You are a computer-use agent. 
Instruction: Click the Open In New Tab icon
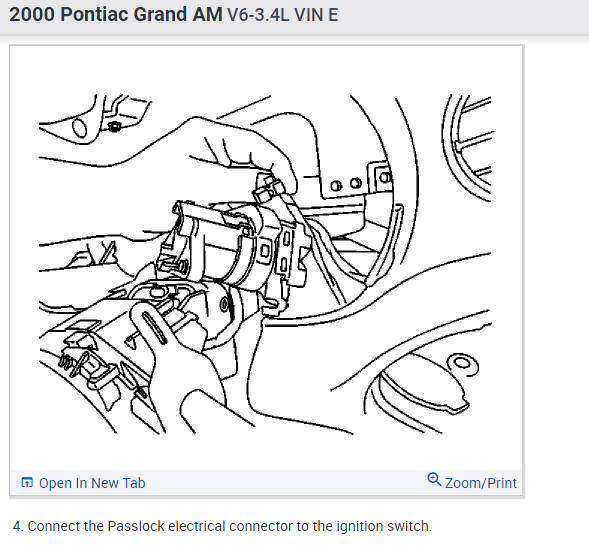(x=27, y=482)
